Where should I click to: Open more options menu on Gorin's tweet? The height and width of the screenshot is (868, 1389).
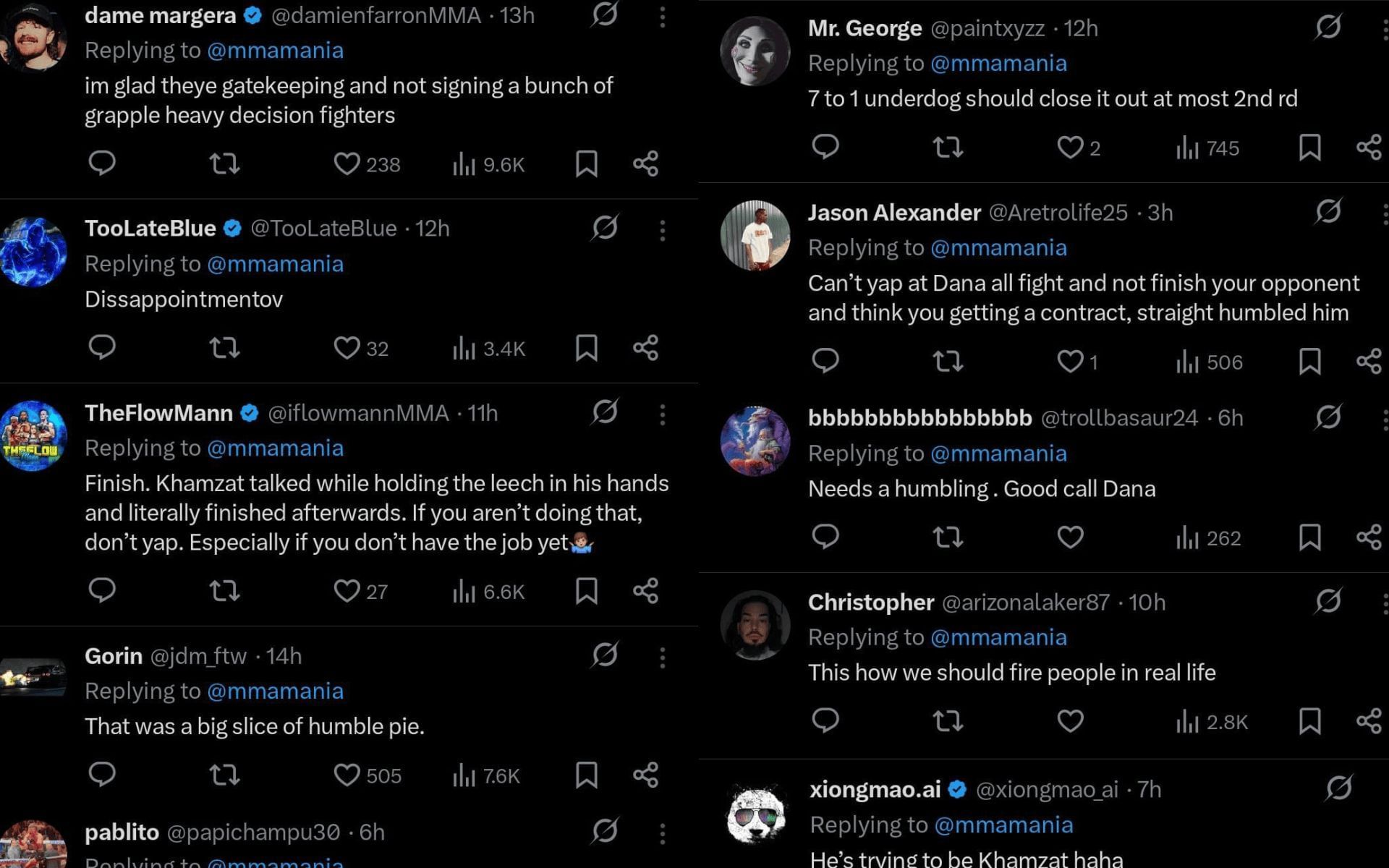[662, 657]
